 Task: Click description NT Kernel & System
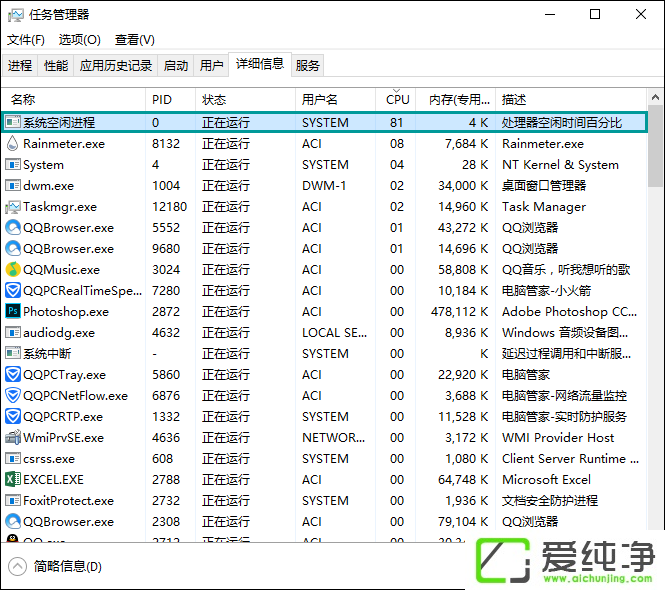click(560, 165)
